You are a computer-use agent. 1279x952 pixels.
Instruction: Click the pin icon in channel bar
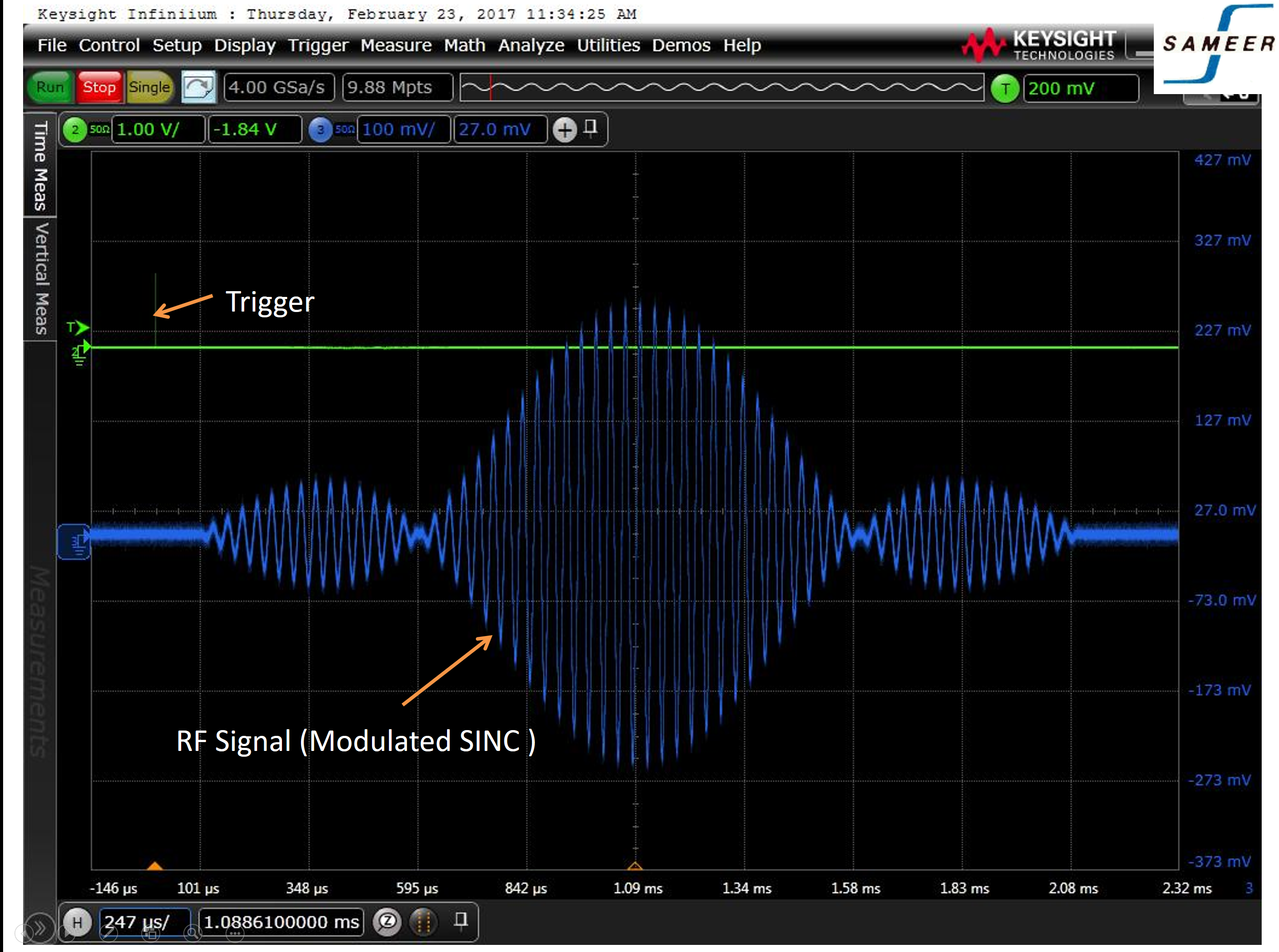(x=590, y=127)
